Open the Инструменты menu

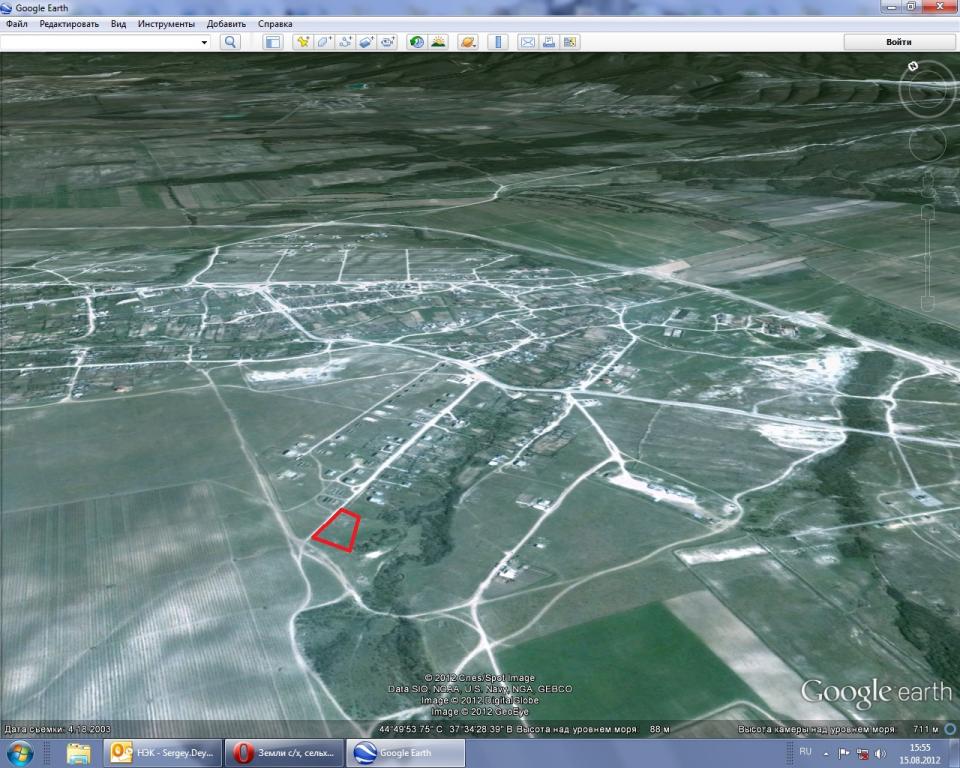[166, 24]
